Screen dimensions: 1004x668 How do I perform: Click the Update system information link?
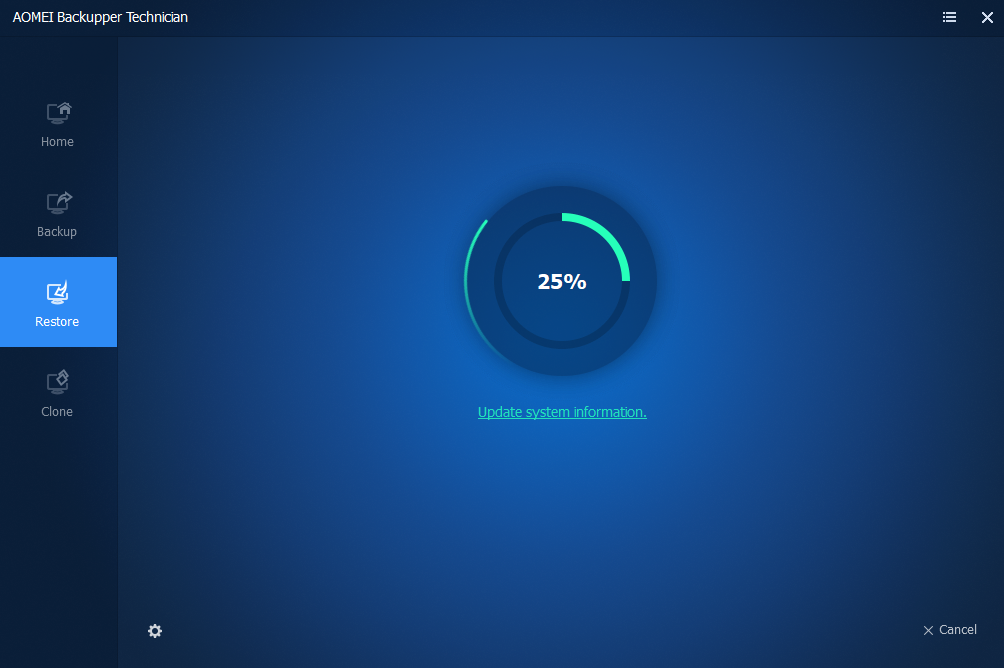tap(562, 412)
